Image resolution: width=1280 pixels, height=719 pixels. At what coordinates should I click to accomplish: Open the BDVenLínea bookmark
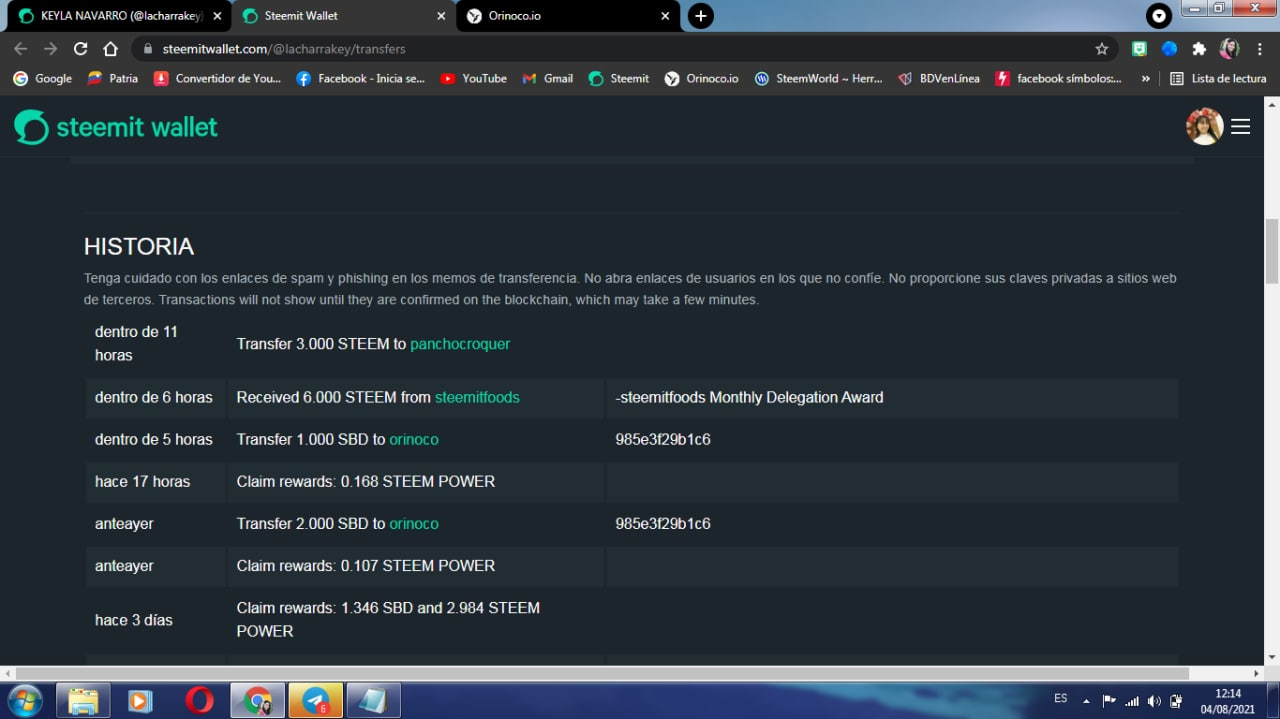939,78
